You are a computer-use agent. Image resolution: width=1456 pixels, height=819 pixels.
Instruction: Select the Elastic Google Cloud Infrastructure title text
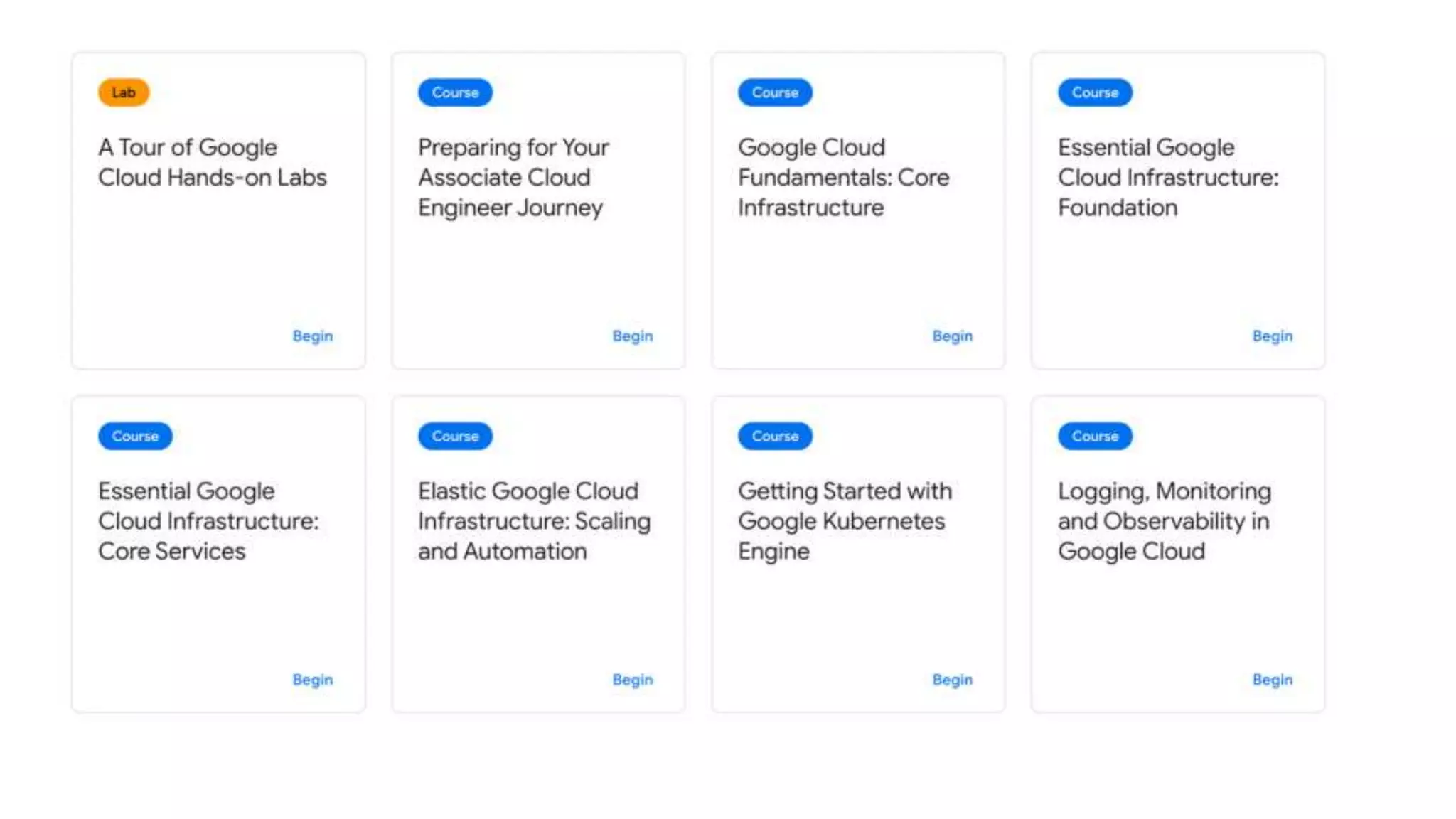tap(534, 521)
